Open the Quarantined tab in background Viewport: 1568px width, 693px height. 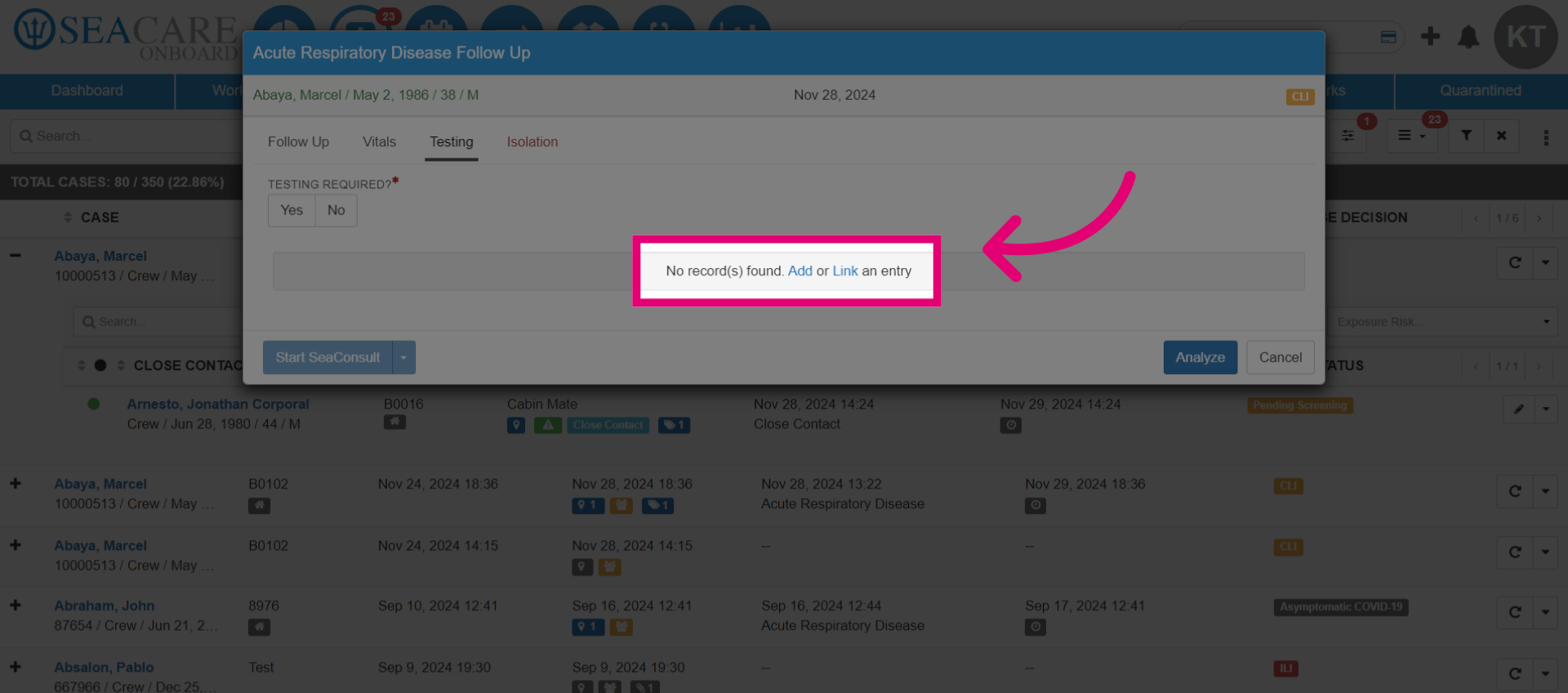[x=1480, y=91]
